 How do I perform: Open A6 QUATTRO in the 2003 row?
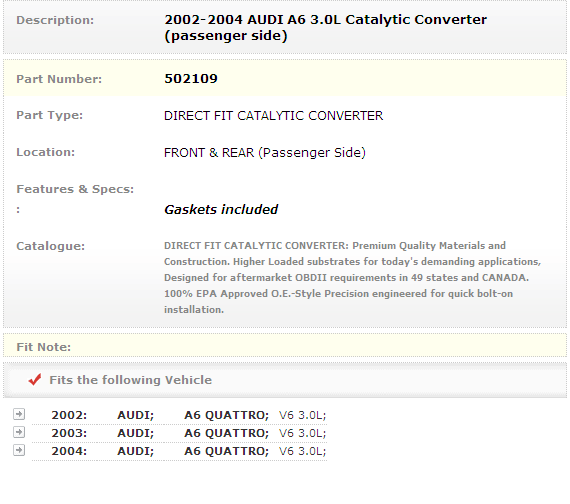[226, 433]
